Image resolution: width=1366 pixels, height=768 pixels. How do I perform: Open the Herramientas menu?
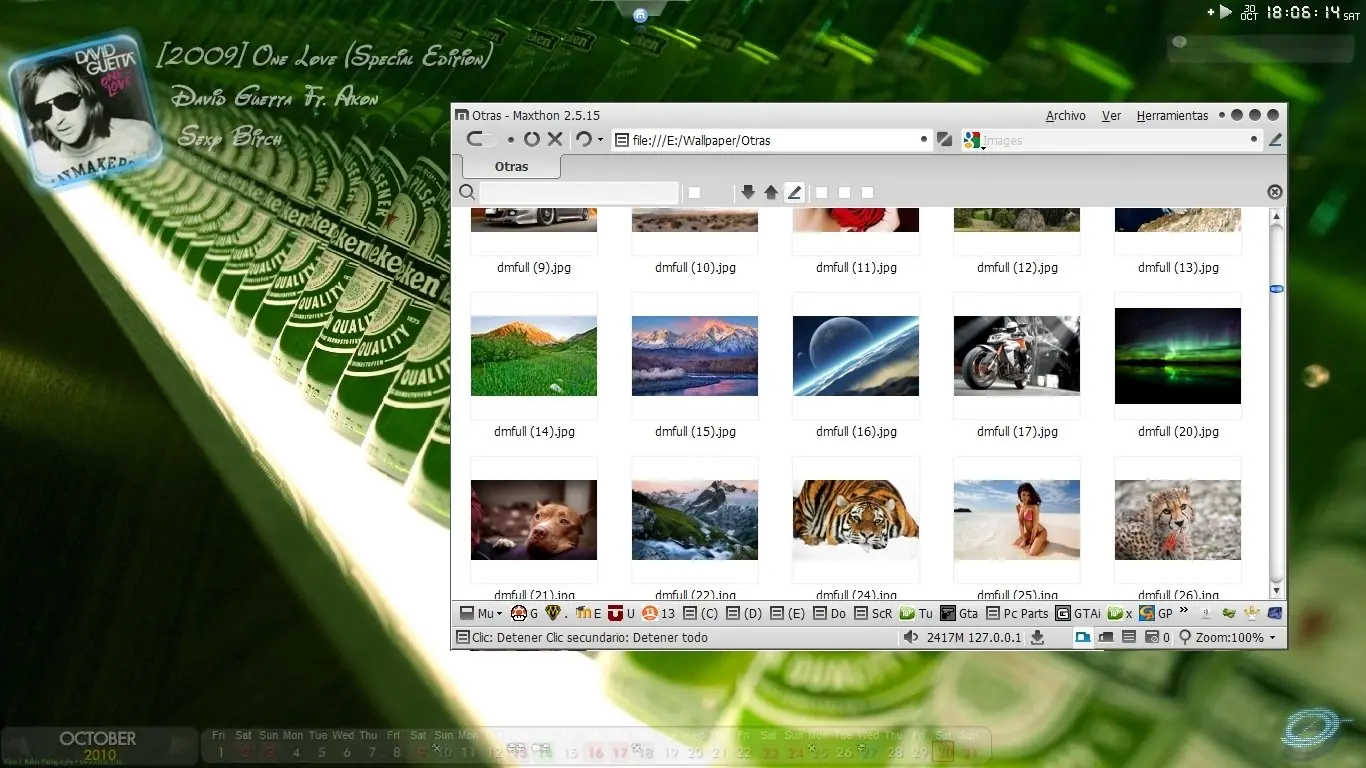click(1172, 116)
